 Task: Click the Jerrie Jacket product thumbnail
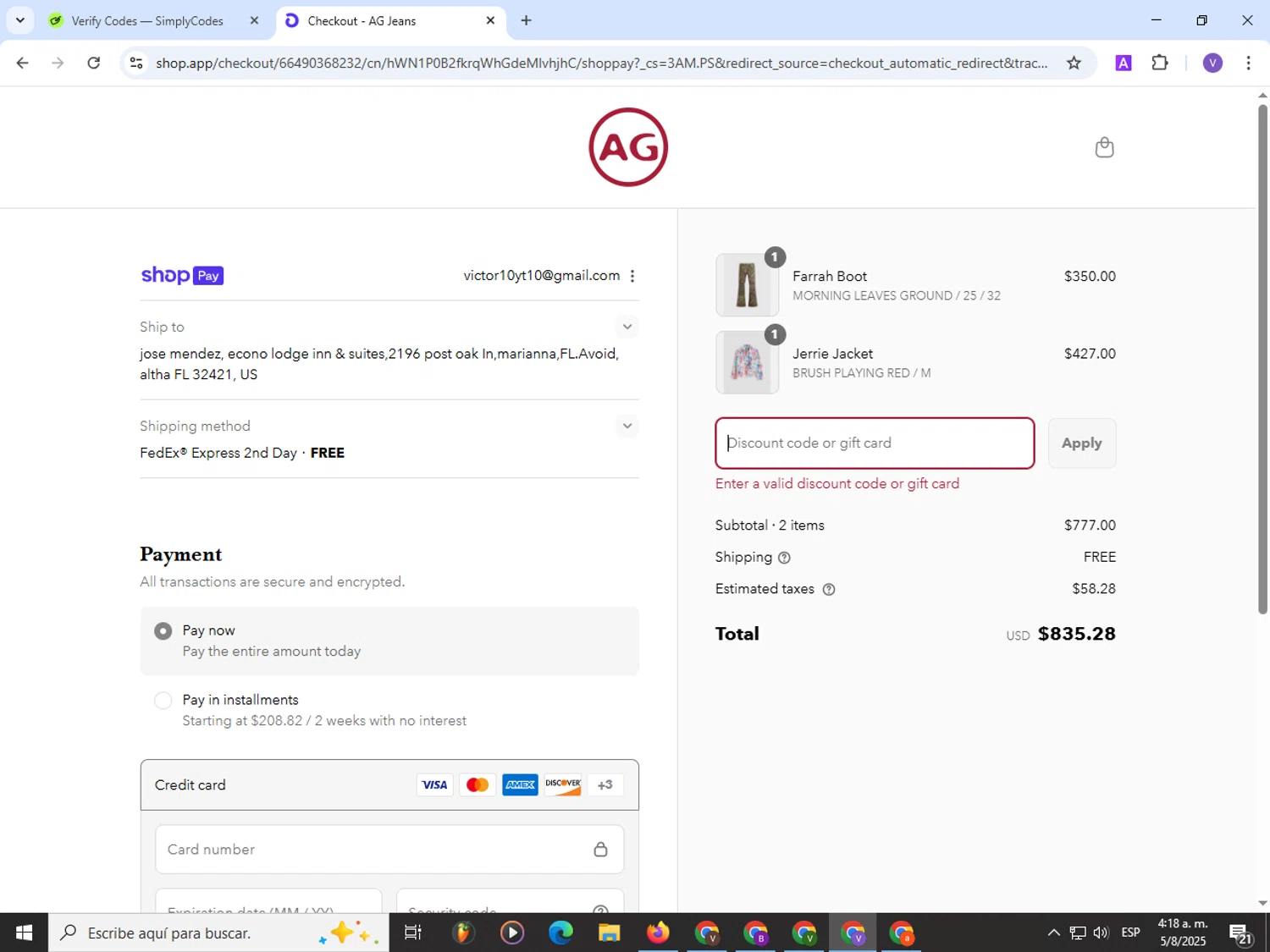pyautogui.click(x=747, y=362)
